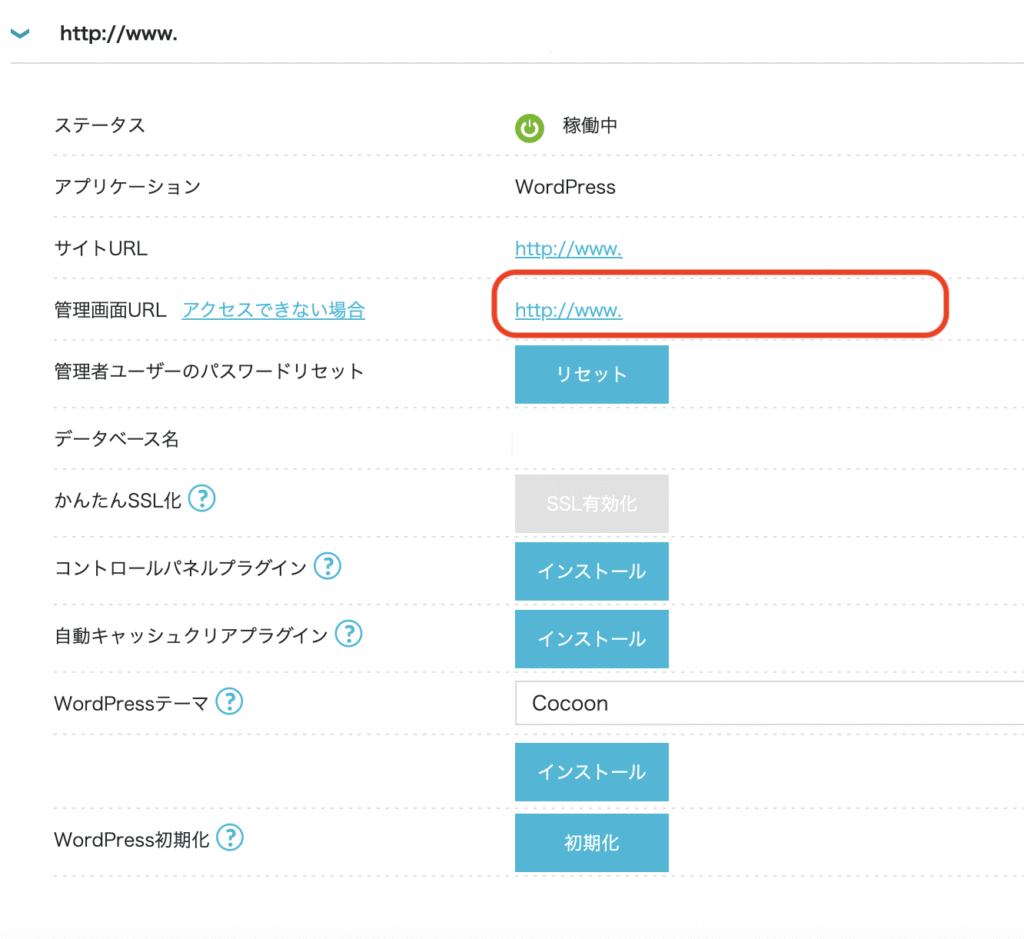Install the 自動キャッシュクリアプラグイン

tap(591, 639)
